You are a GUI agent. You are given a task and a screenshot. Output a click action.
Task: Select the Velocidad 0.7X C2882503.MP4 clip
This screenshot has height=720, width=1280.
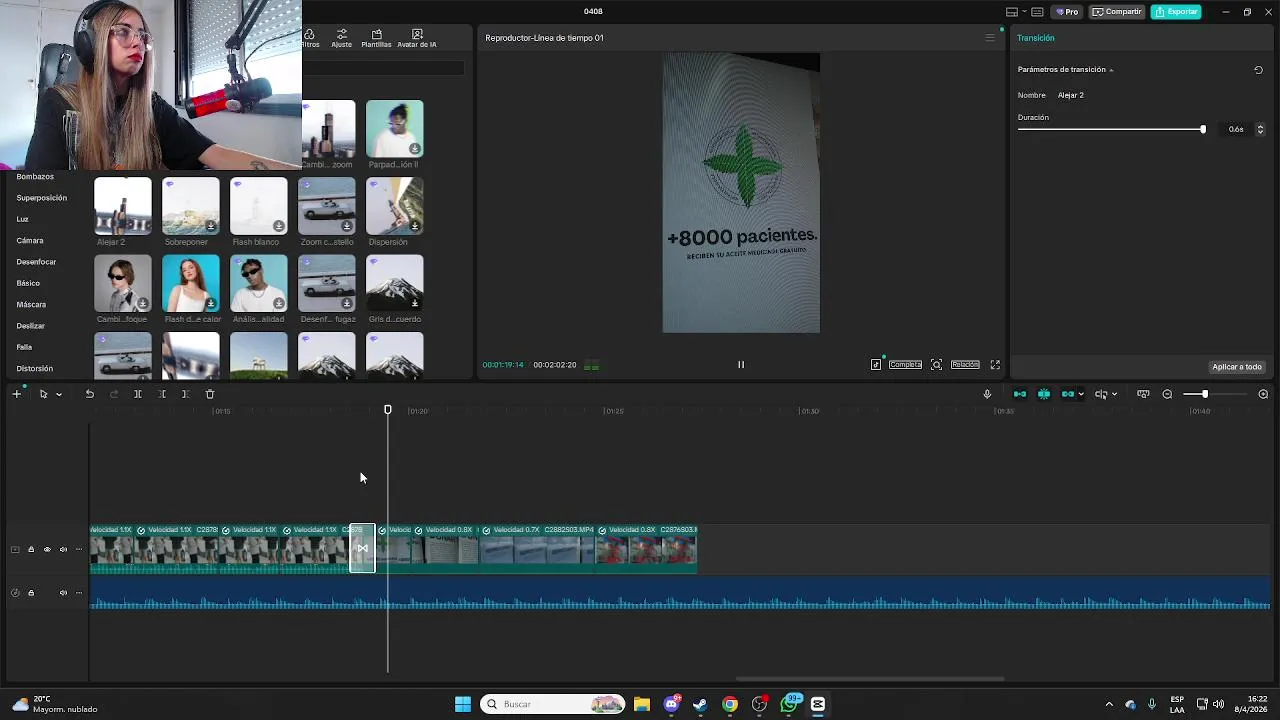[537, 548]
